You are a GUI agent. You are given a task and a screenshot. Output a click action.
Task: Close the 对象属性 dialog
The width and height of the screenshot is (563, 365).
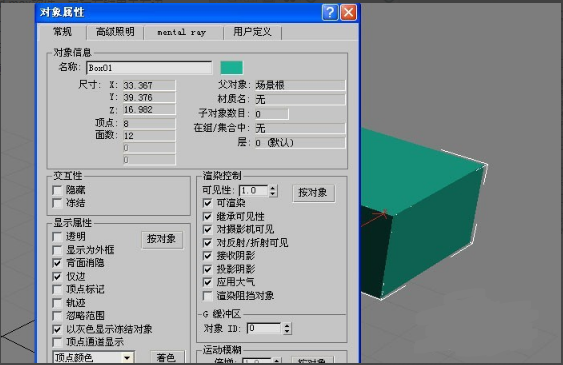coord(348,13)
